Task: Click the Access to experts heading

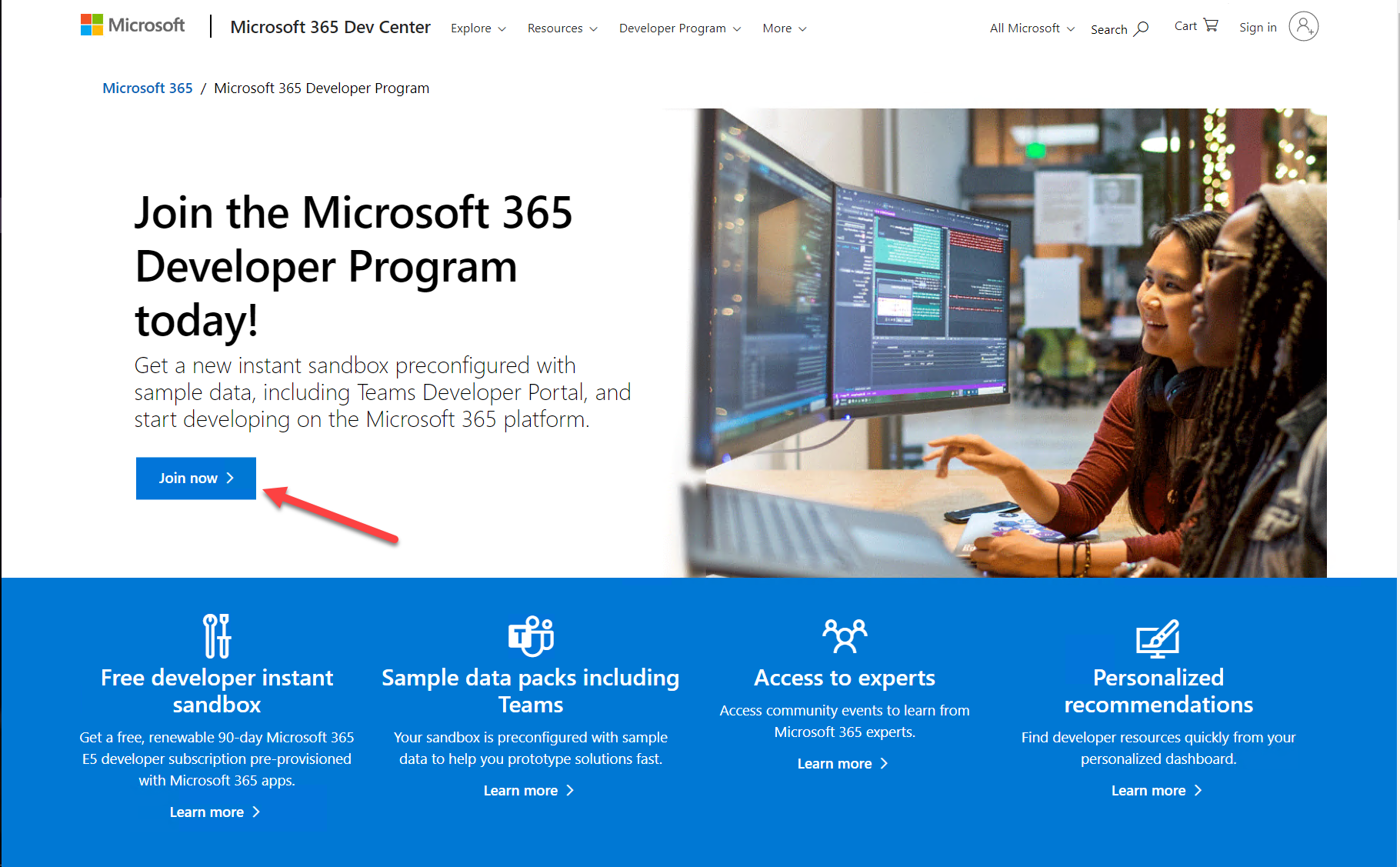Action: tap(845, 678)
